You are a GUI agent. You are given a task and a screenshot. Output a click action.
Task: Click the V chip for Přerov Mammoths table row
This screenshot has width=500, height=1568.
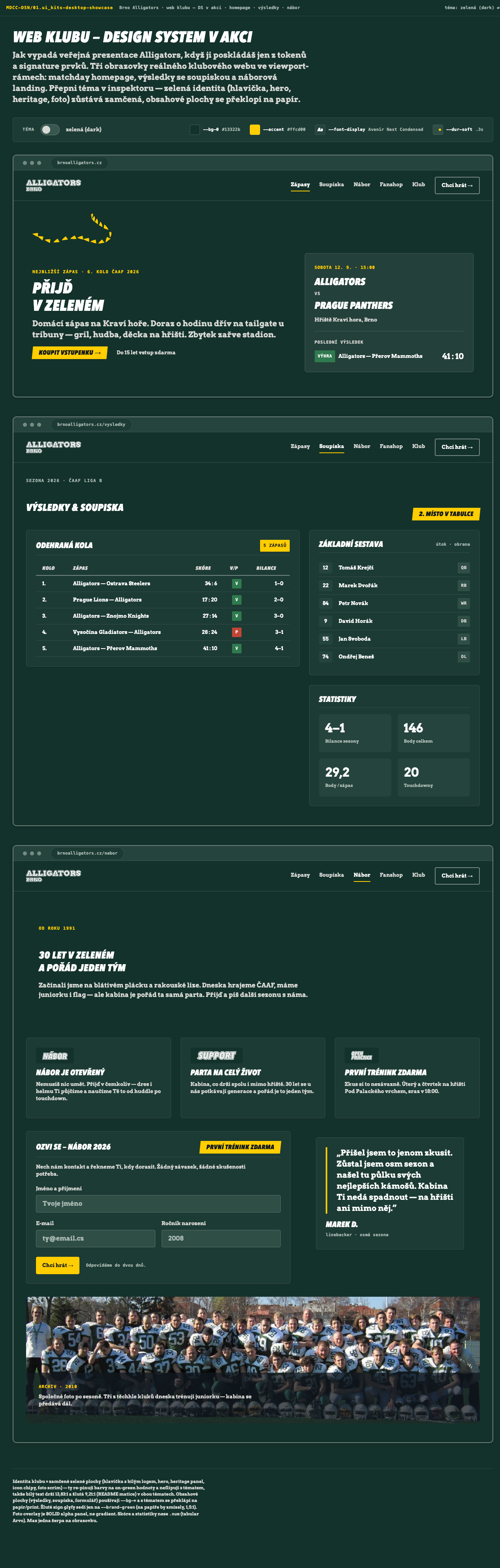click(237, 649)
